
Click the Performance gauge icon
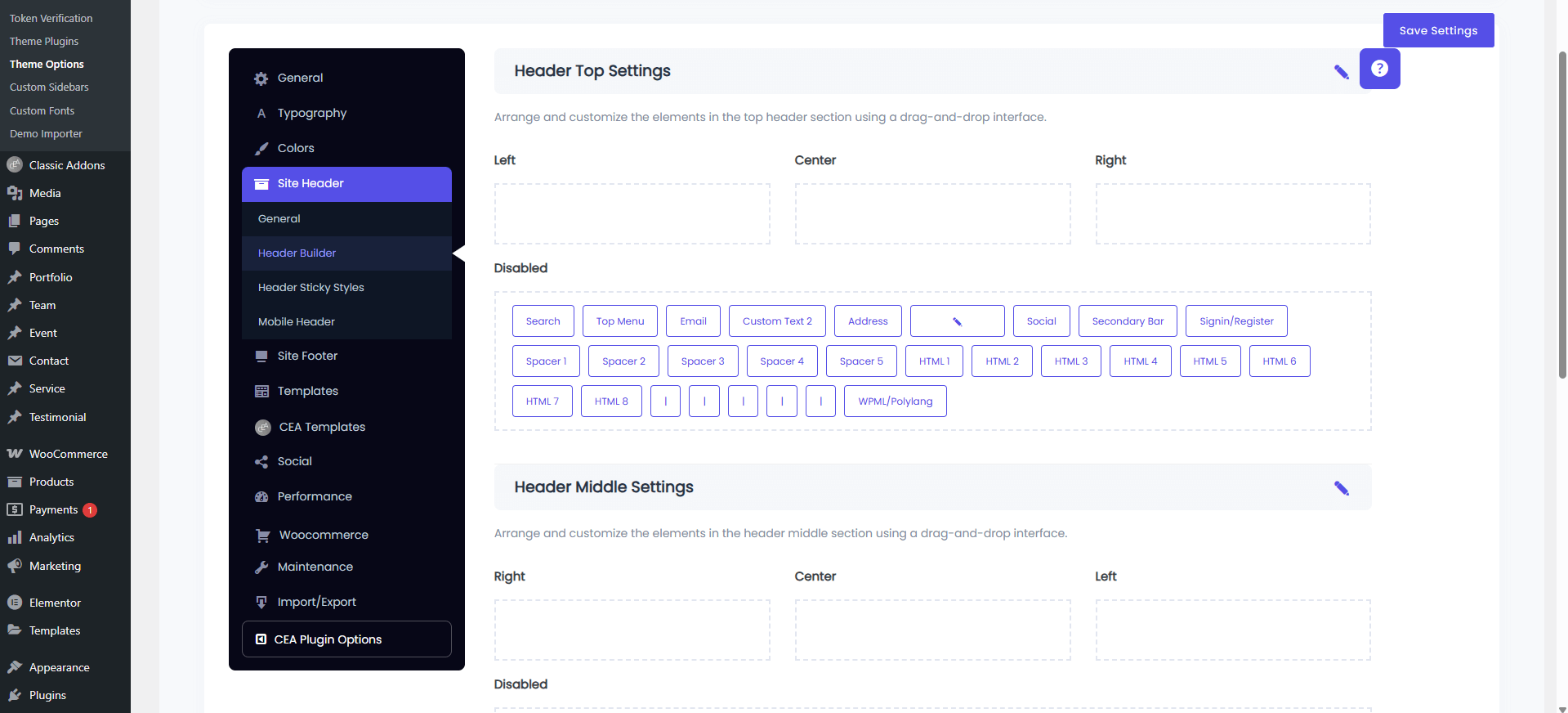click(261, 497)
